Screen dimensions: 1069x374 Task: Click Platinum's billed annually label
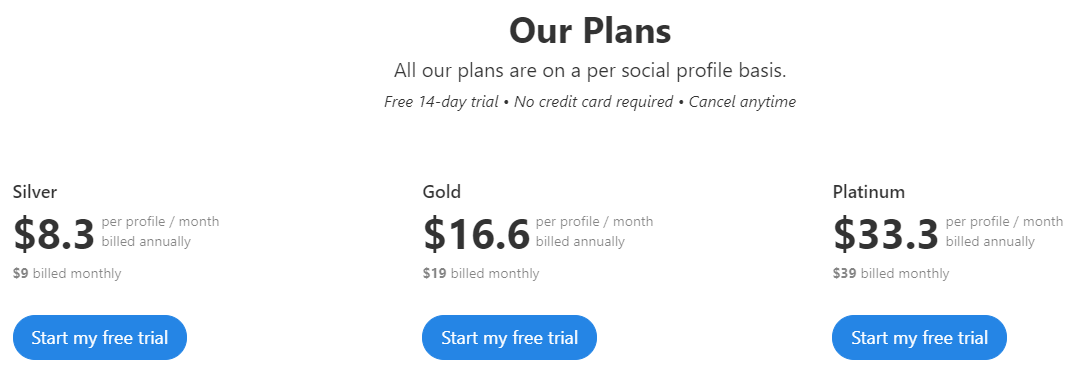coord(990,242)
